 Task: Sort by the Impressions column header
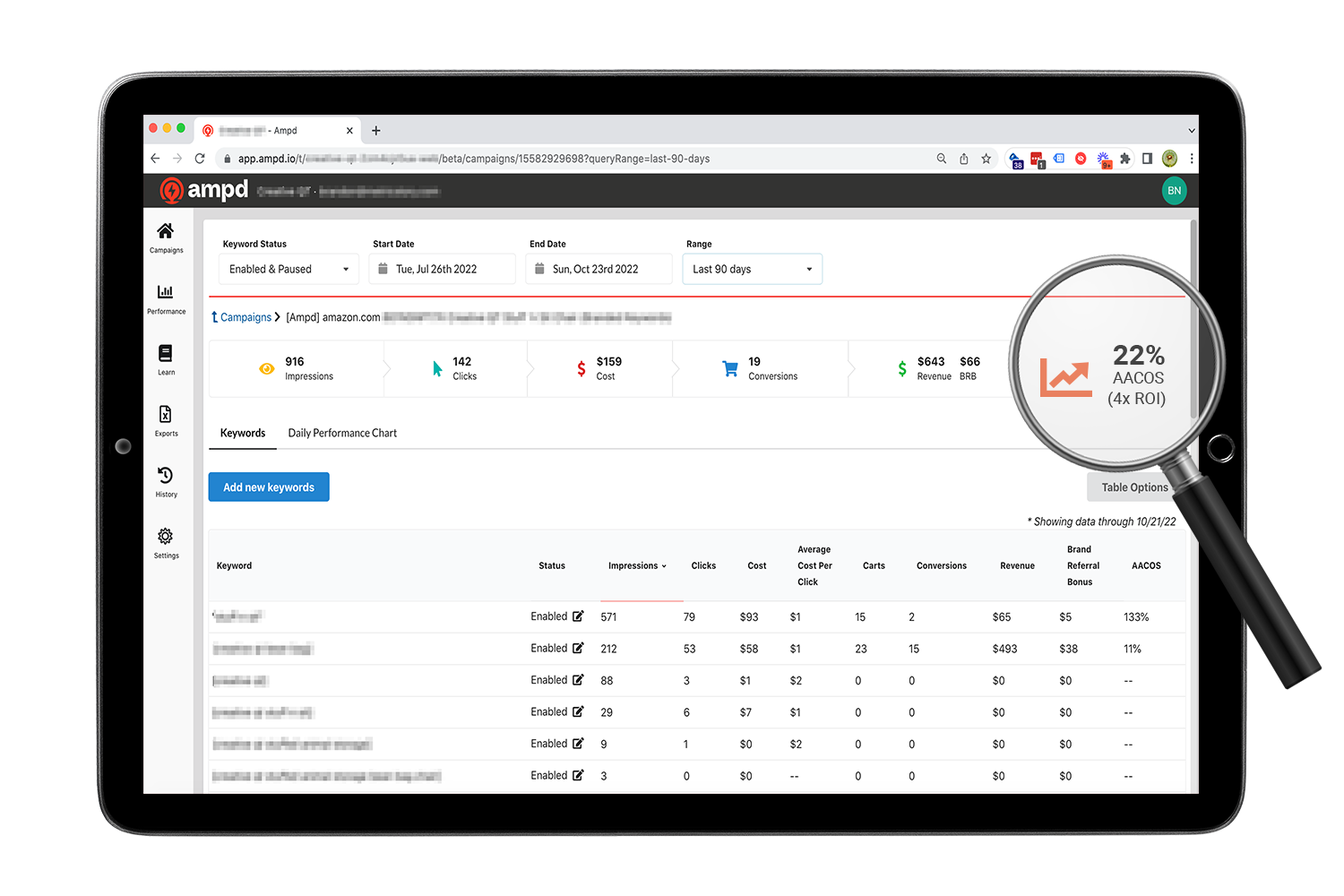tap(637, 566)
